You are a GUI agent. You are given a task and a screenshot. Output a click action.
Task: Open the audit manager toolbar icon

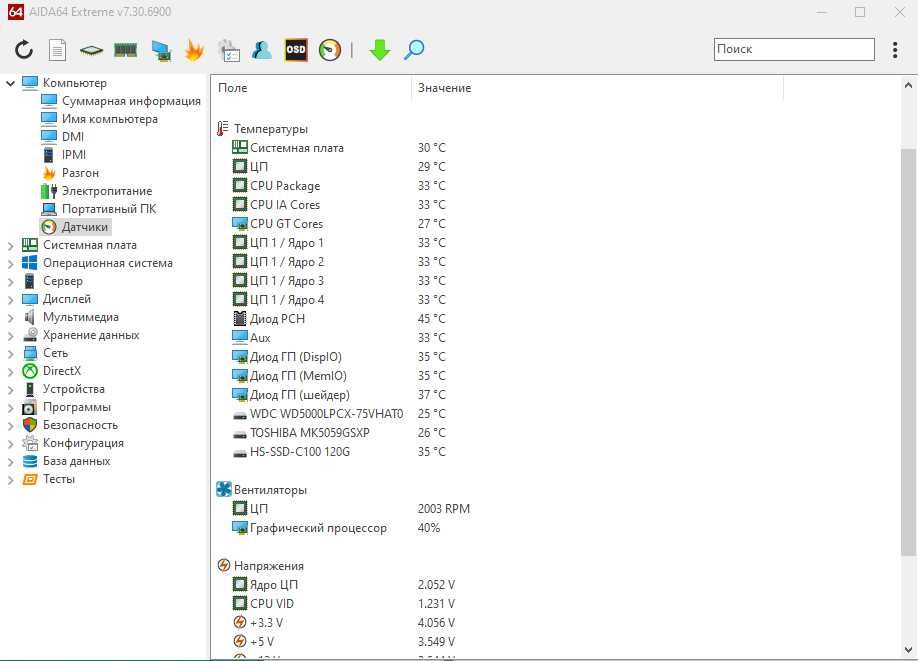click(x=229, y=50)
